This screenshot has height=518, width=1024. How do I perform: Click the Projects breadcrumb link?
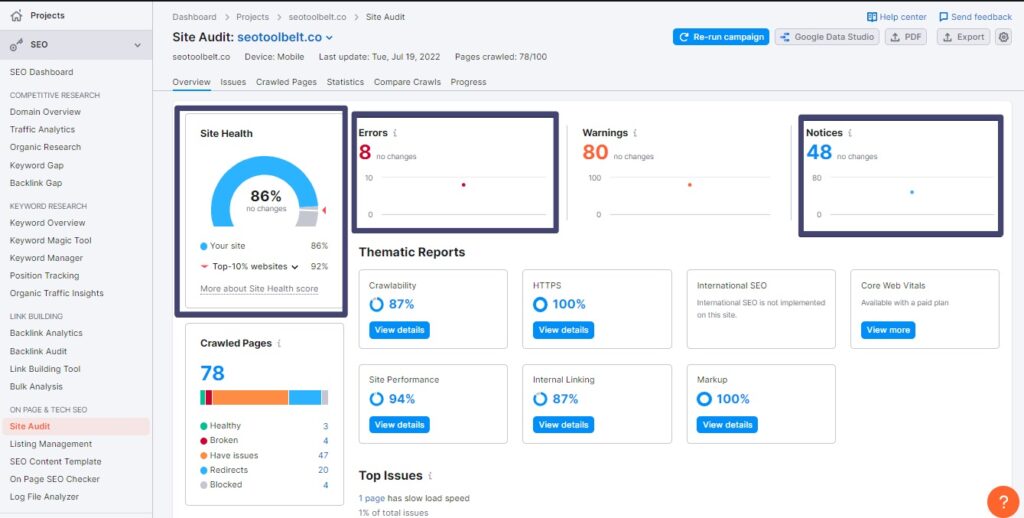pyautogui.click(x=252, y=17)
